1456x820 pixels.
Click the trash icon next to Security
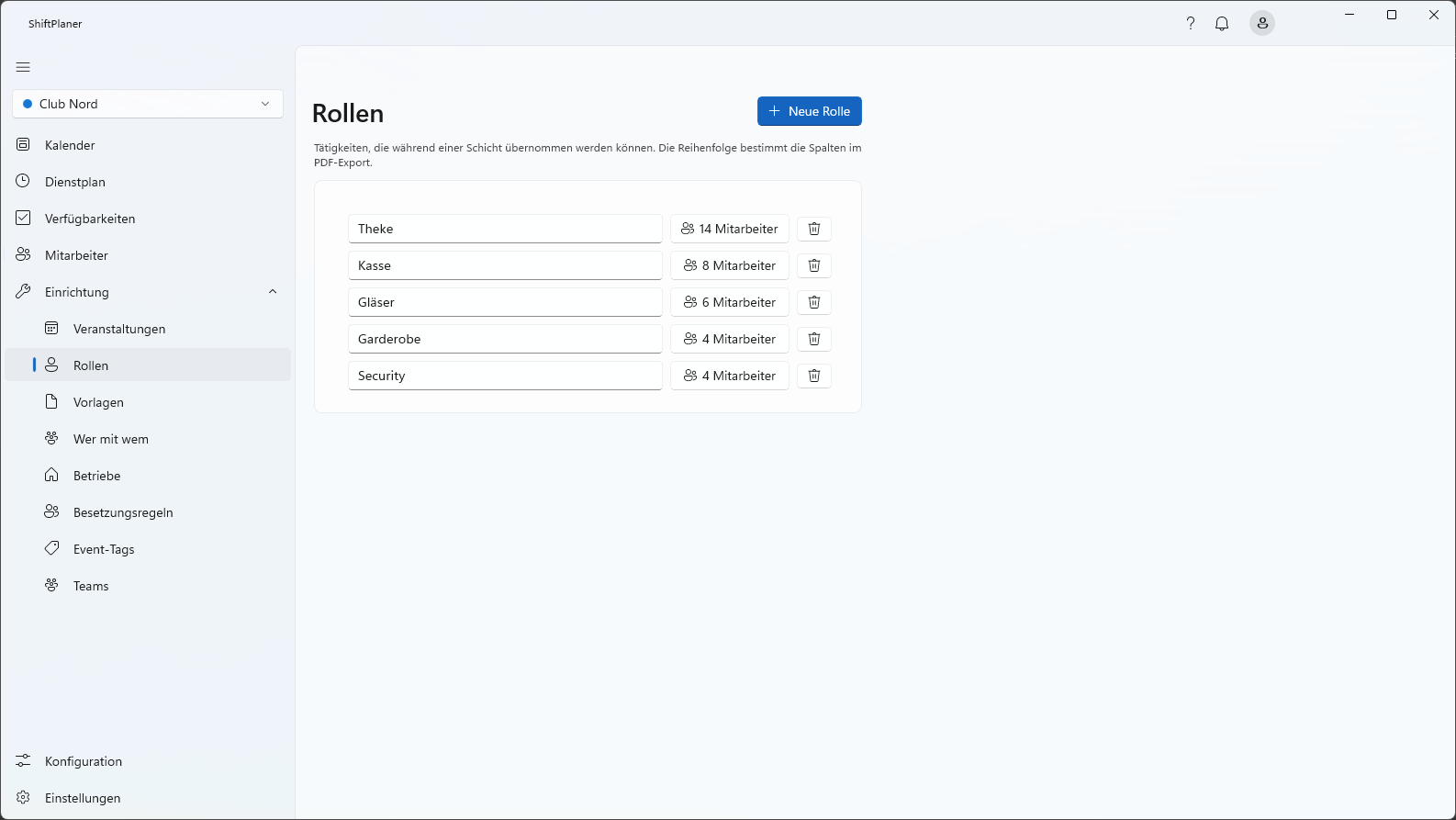814,376
